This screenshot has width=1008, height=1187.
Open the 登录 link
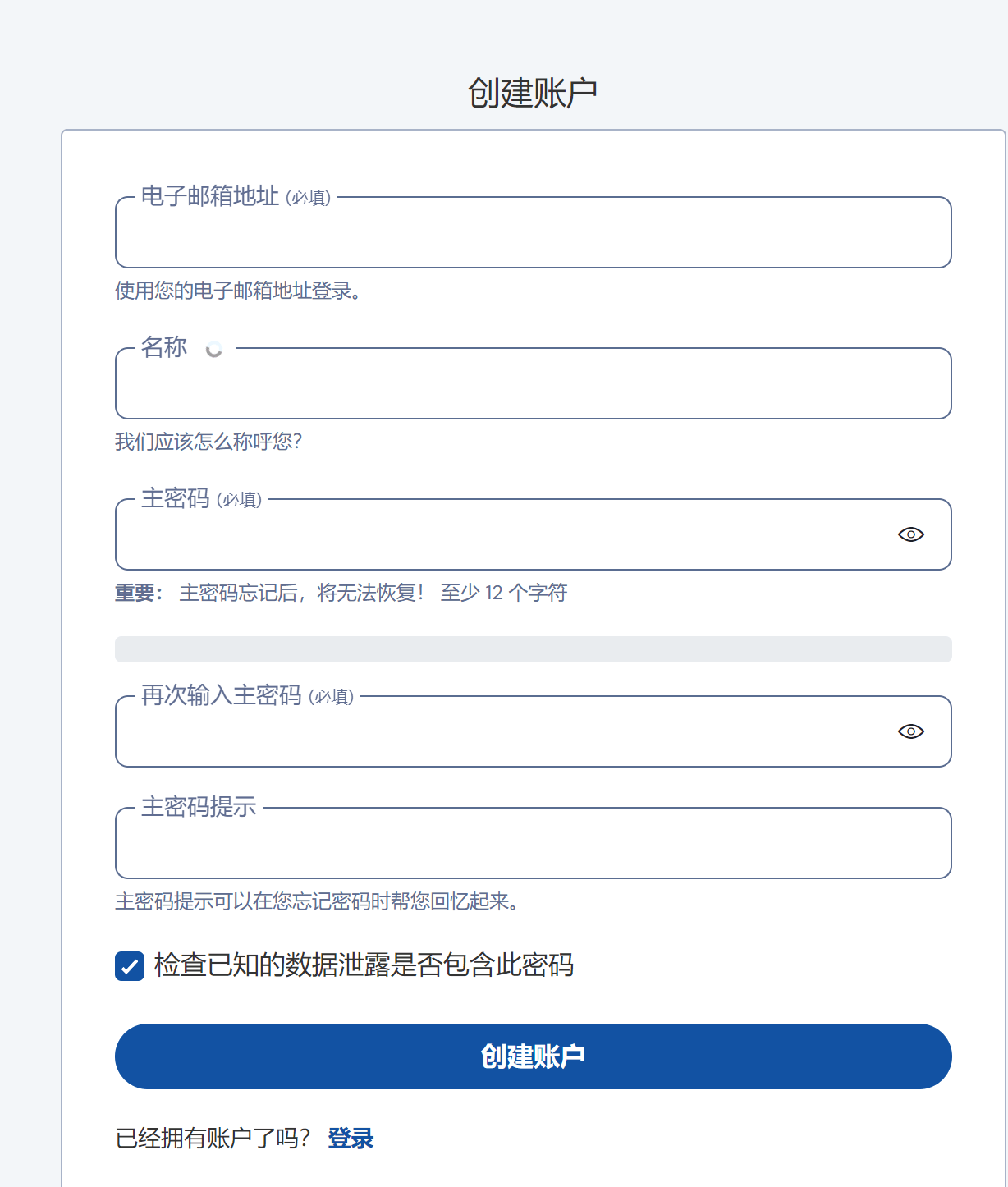tap(351, 1139)
